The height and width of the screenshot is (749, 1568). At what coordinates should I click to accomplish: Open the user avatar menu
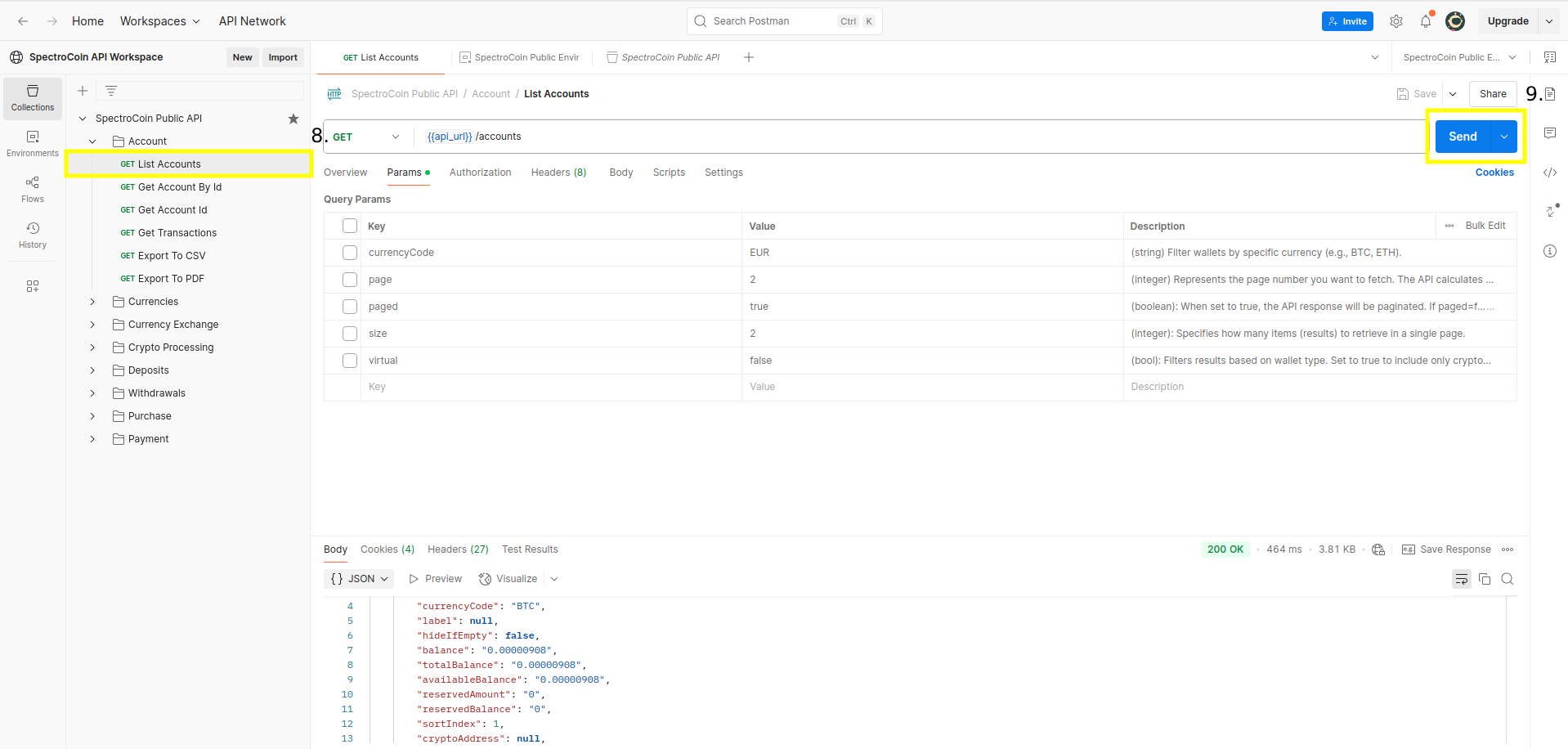coord(1455,21)
